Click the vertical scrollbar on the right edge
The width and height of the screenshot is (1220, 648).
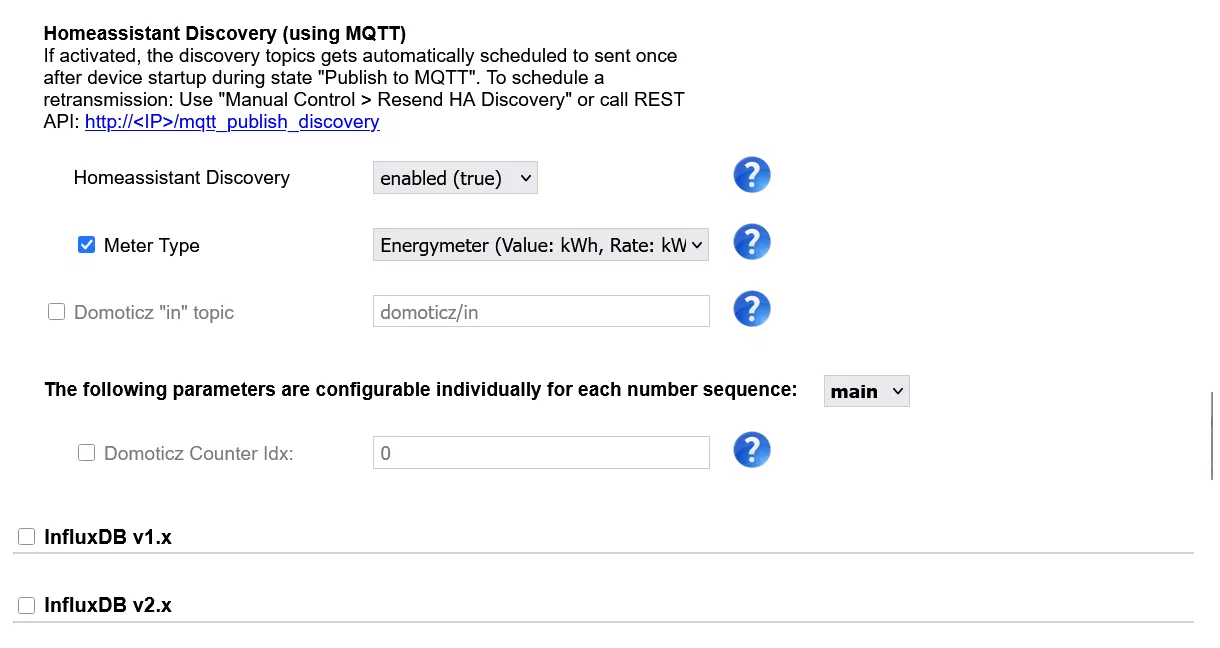point(1212,436)
